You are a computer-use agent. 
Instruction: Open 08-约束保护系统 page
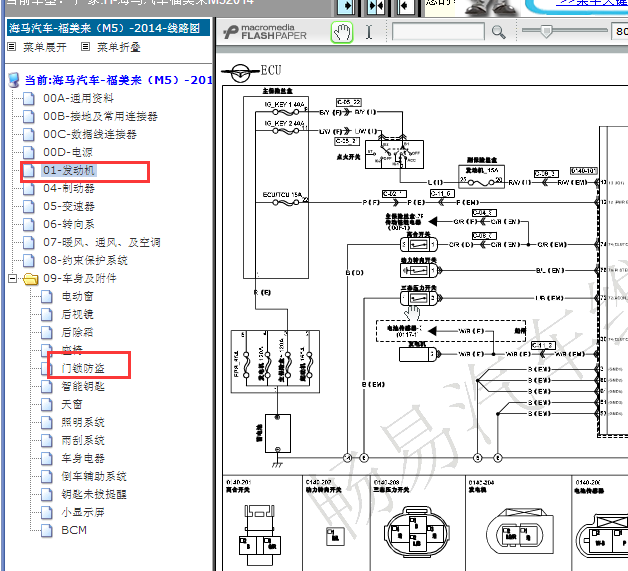coord(85,260)
